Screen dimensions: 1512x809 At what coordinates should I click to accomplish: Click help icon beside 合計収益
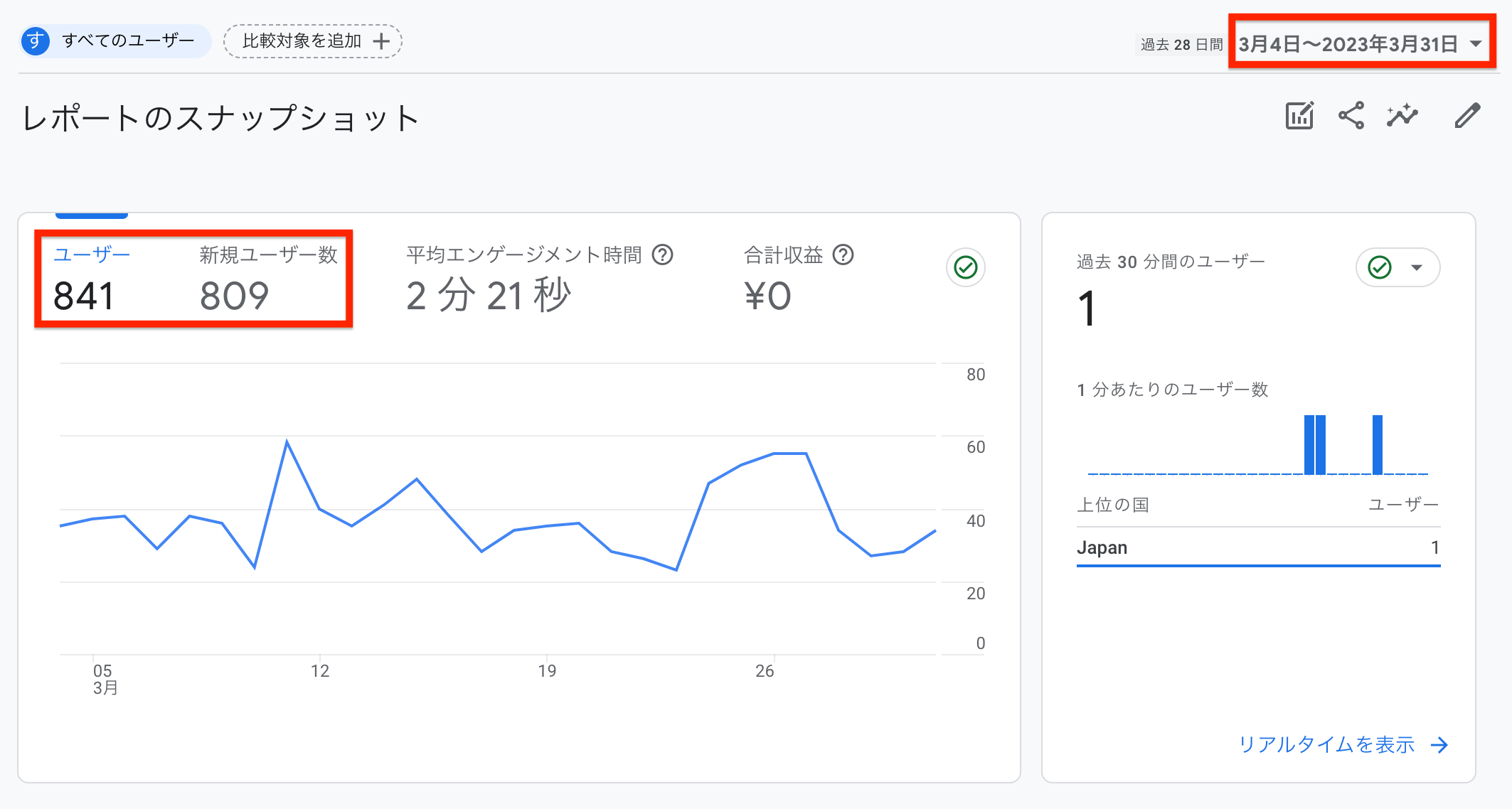(843, 255)
